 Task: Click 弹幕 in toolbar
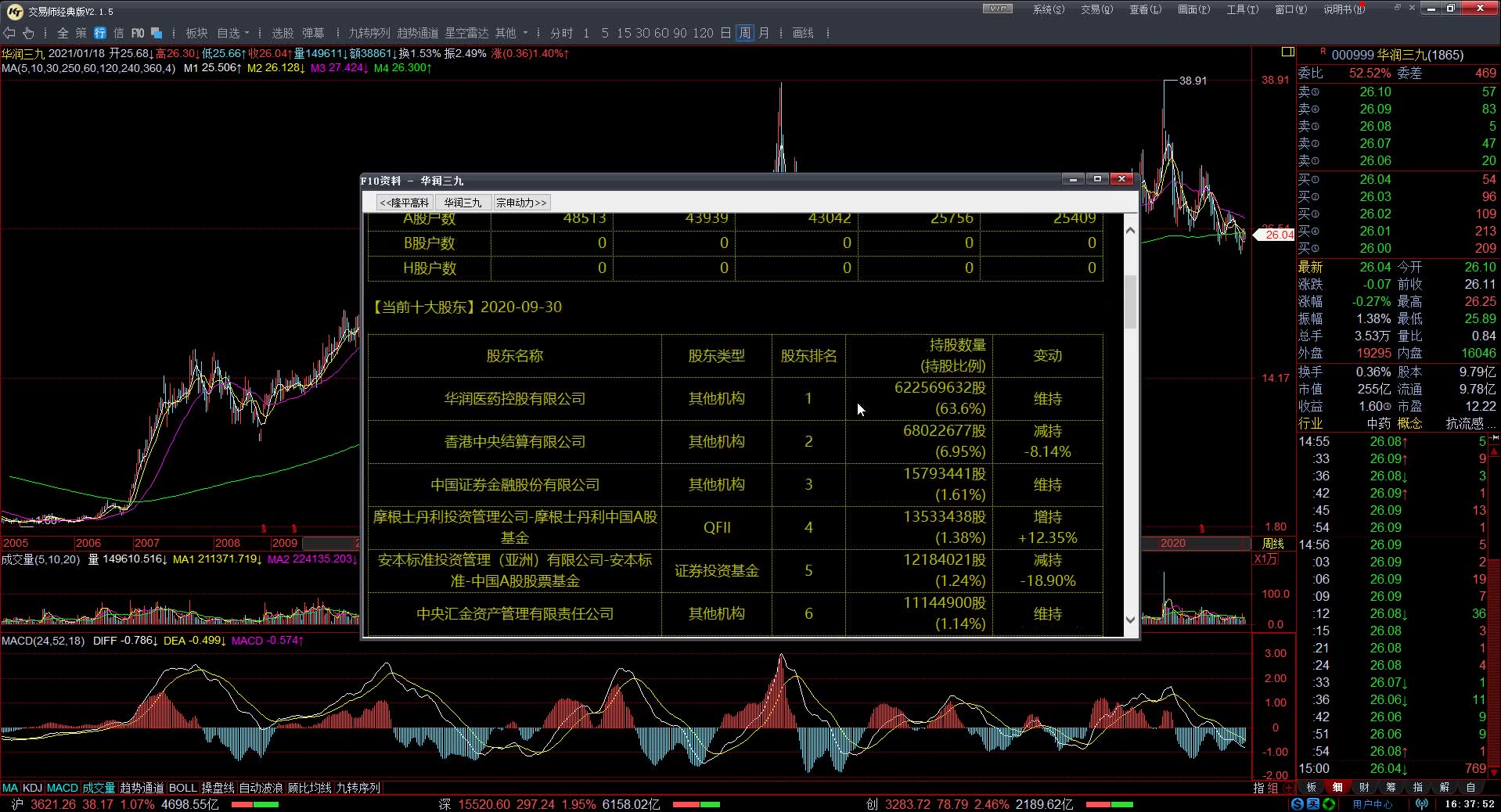[x=313, y=33]
